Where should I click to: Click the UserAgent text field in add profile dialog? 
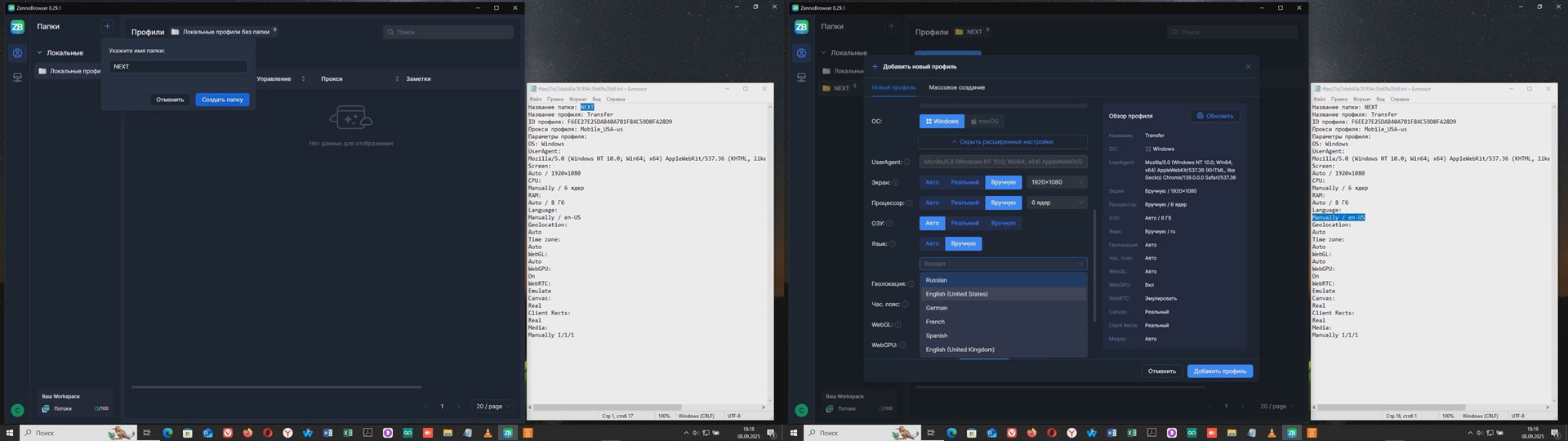point(1003,162)
